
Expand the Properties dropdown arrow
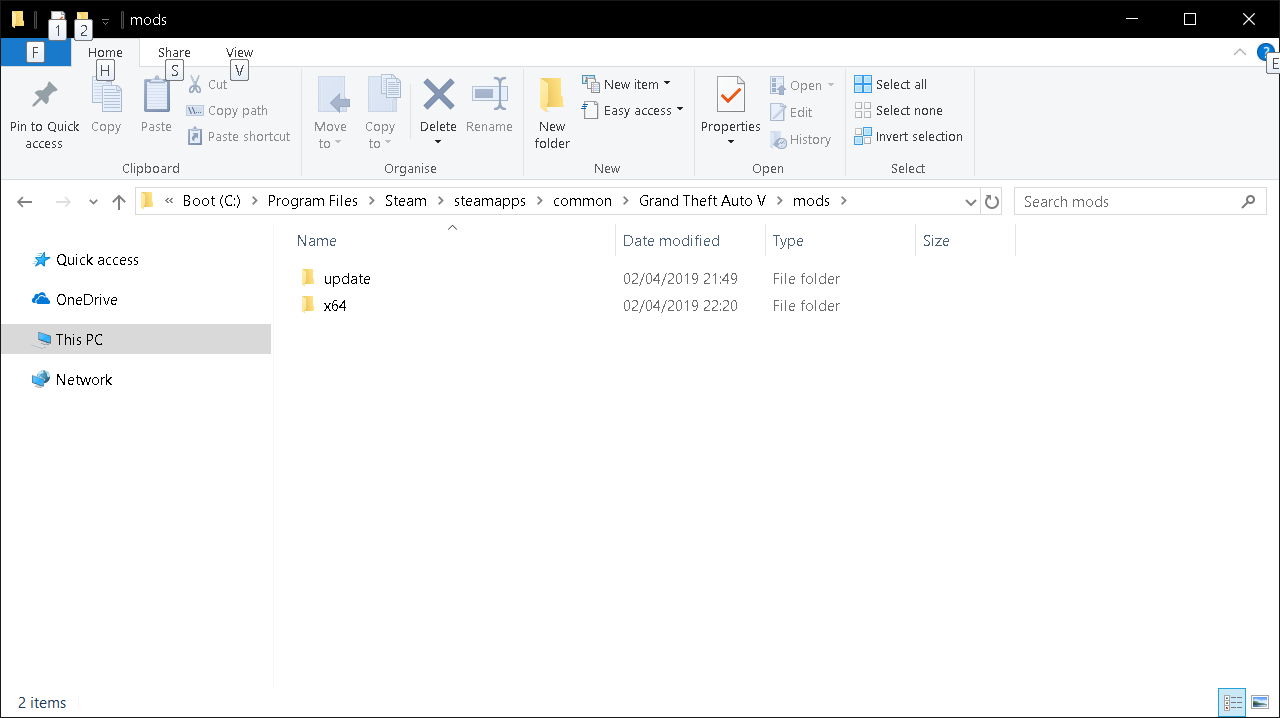(731, 142)
